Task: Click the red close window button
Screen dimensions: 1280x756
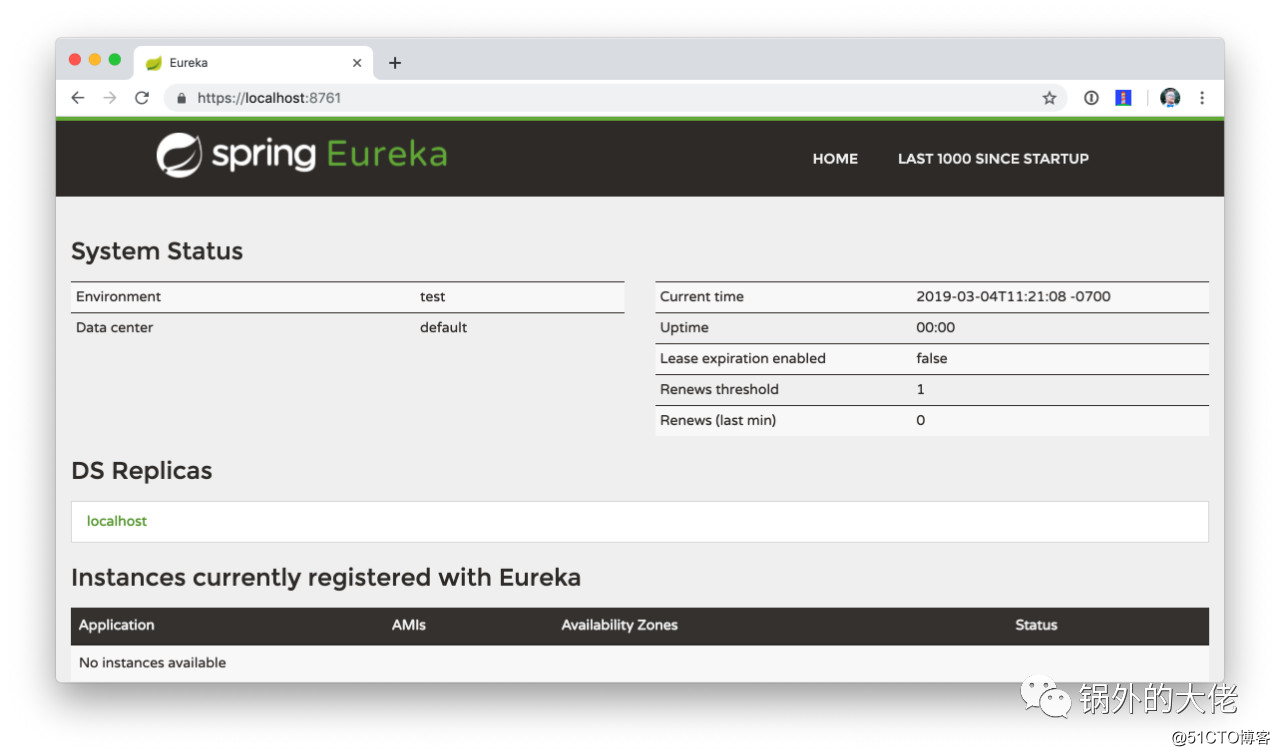Action: [x=75, y=60]
